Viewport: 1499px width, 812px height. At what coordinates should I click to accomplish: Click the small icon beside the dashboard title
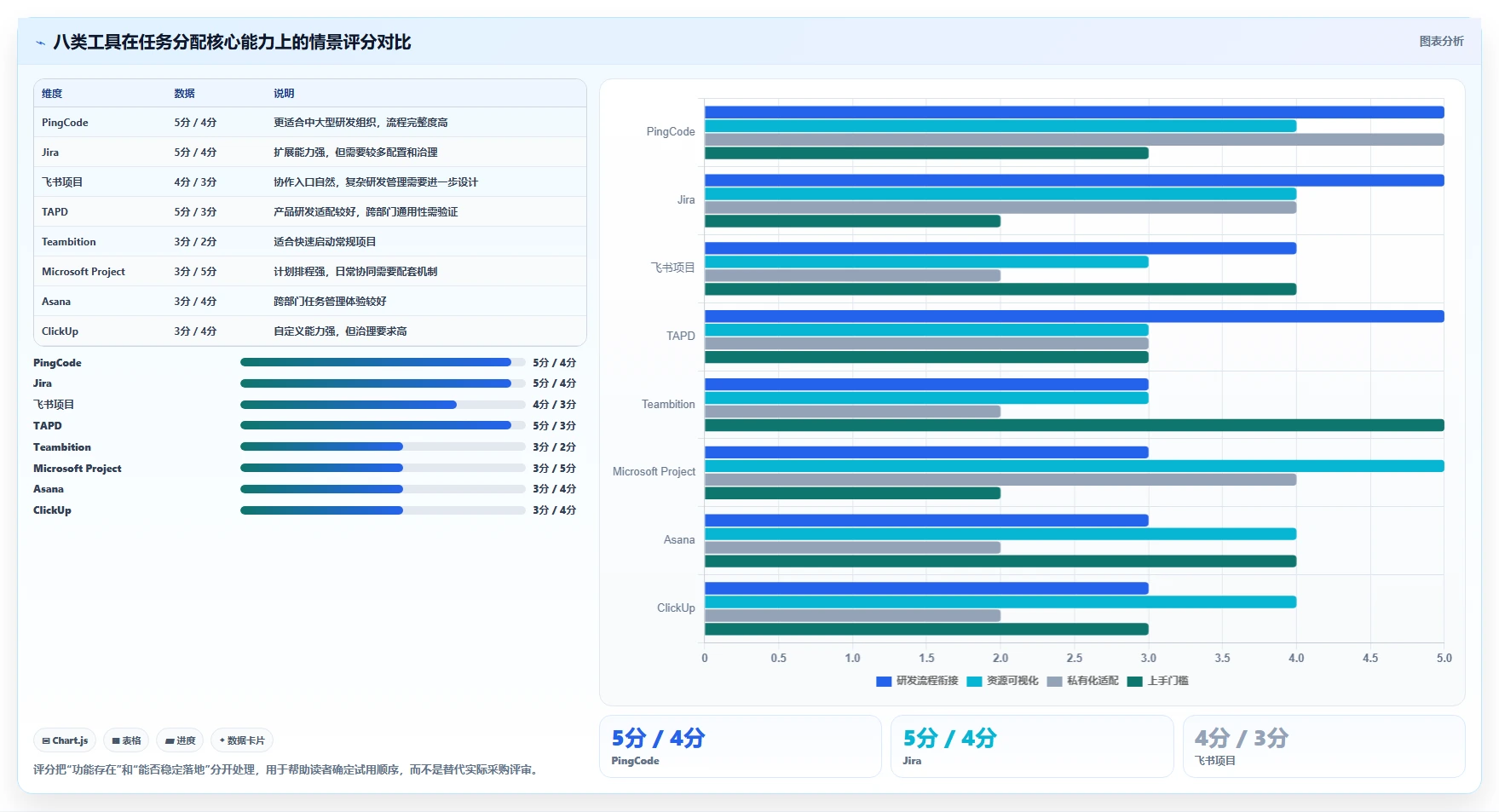(x=40, y=43)
